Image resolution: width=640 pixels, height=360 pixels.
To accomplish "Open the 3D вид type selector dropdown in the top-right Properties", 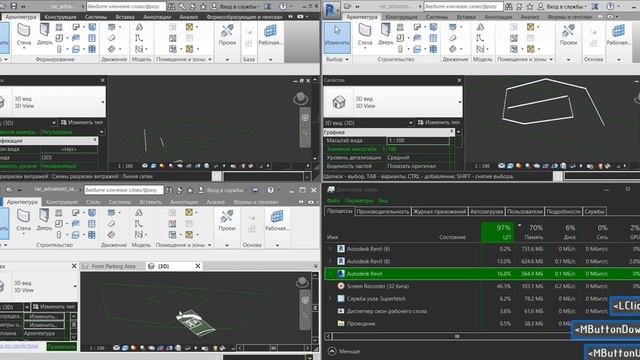I will 460,102.
